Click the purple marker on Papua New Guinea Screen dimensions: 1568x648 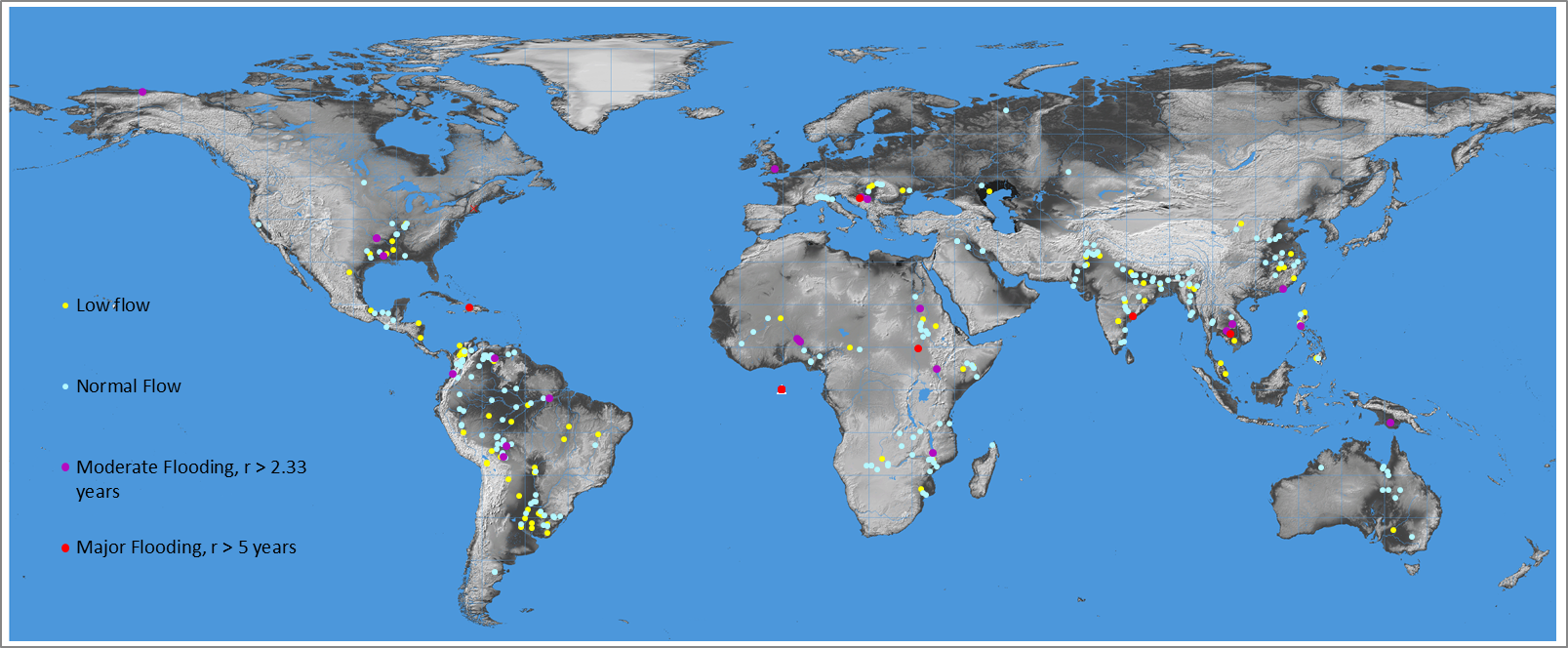[1390, 423]
